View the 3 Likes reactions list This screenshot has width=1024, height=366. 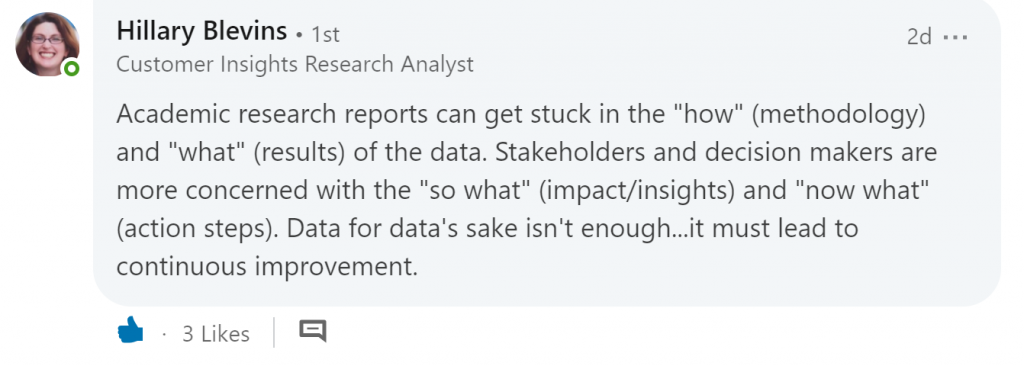pyautogui.click(x=216, y=334)
